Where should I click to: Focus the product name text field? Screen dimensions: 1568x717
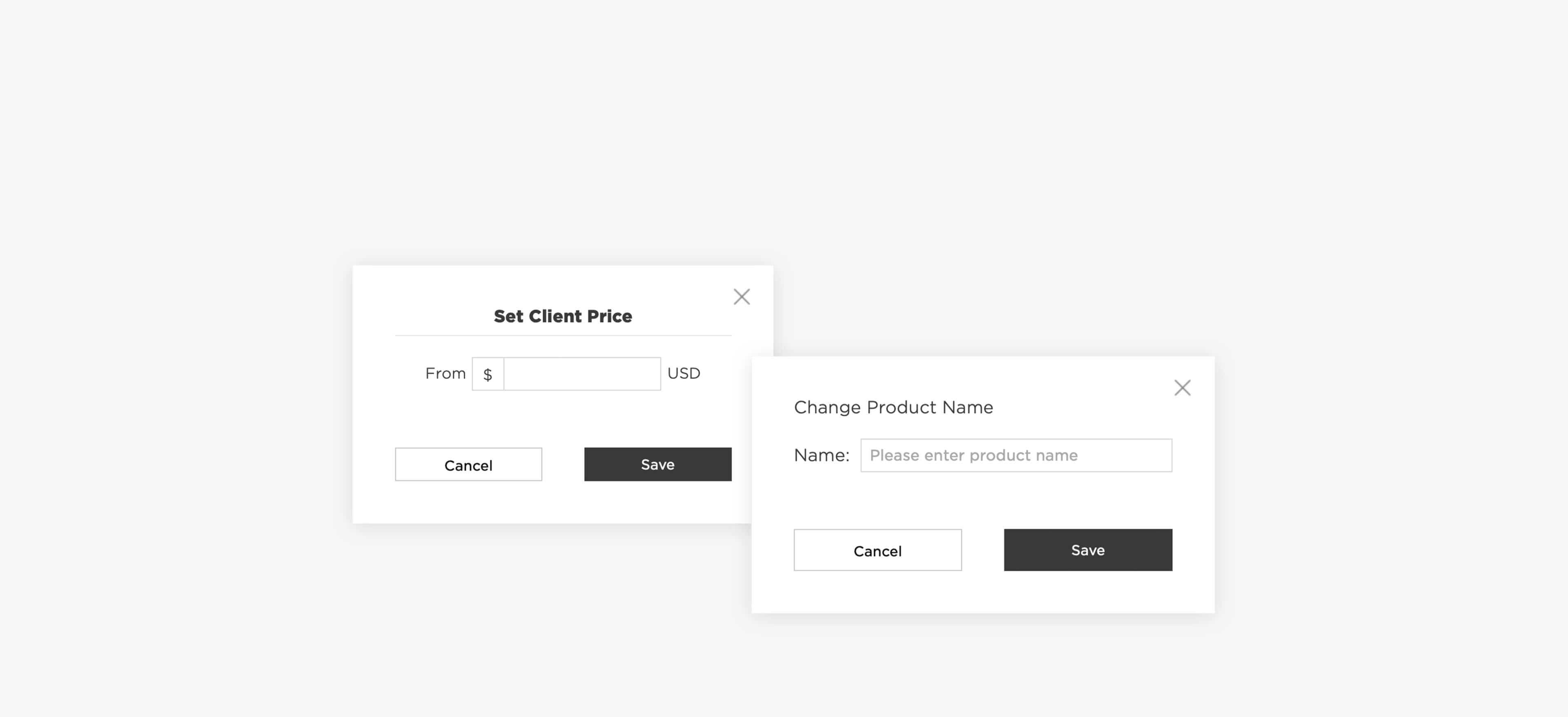1015,455
